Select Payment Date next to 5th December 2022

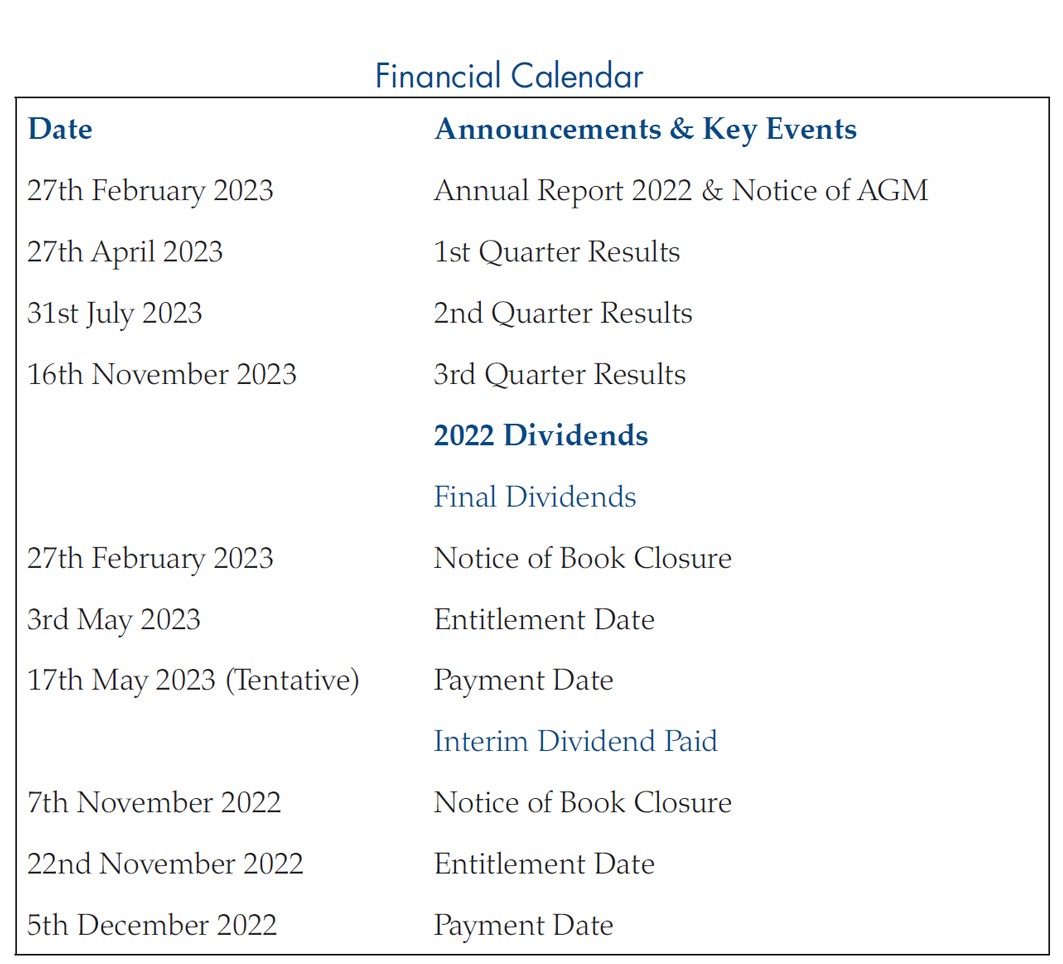(523, 926)
